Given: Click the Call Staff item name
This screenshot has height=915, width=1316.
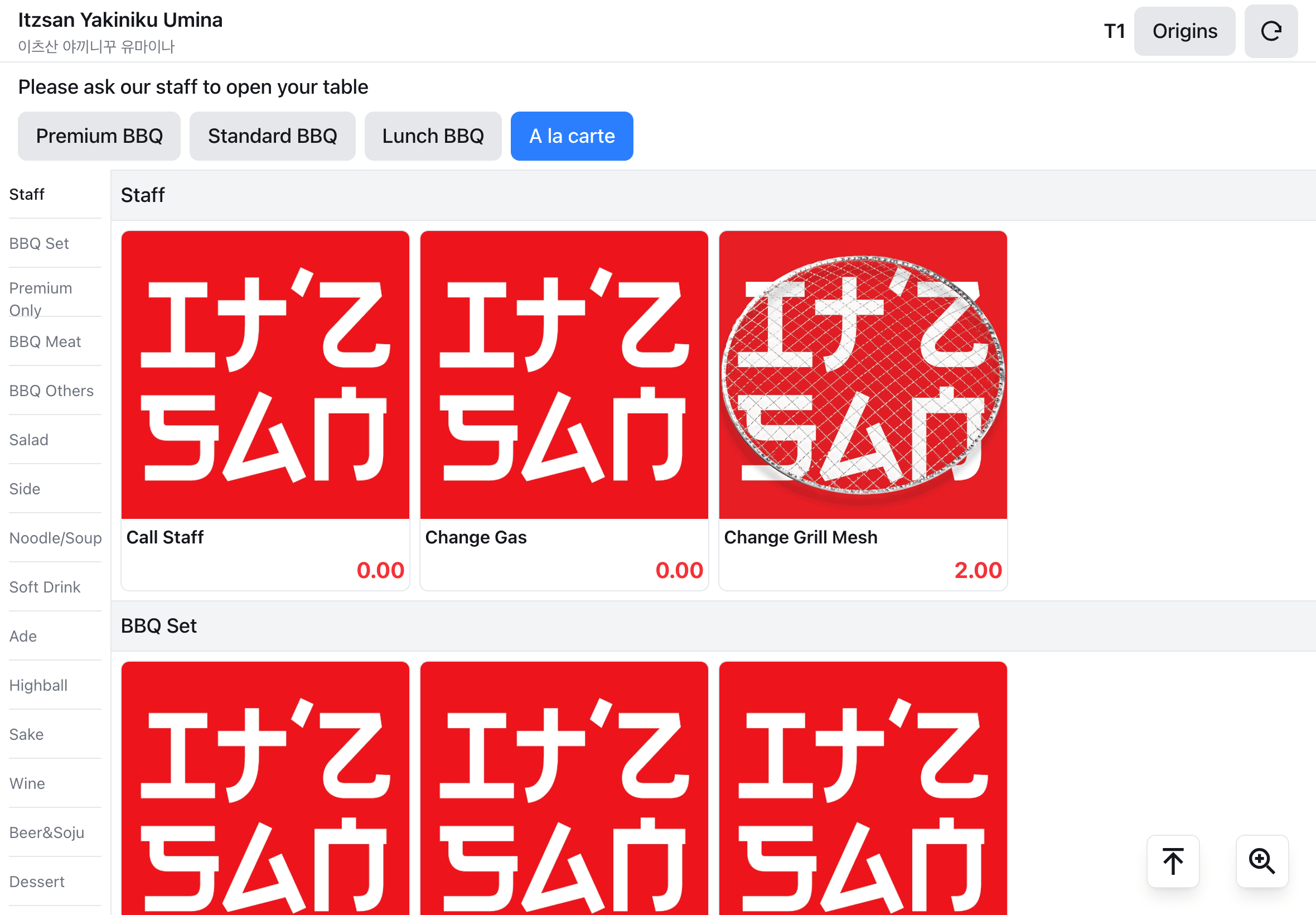Looking at the screenshot, I should 165,537.
